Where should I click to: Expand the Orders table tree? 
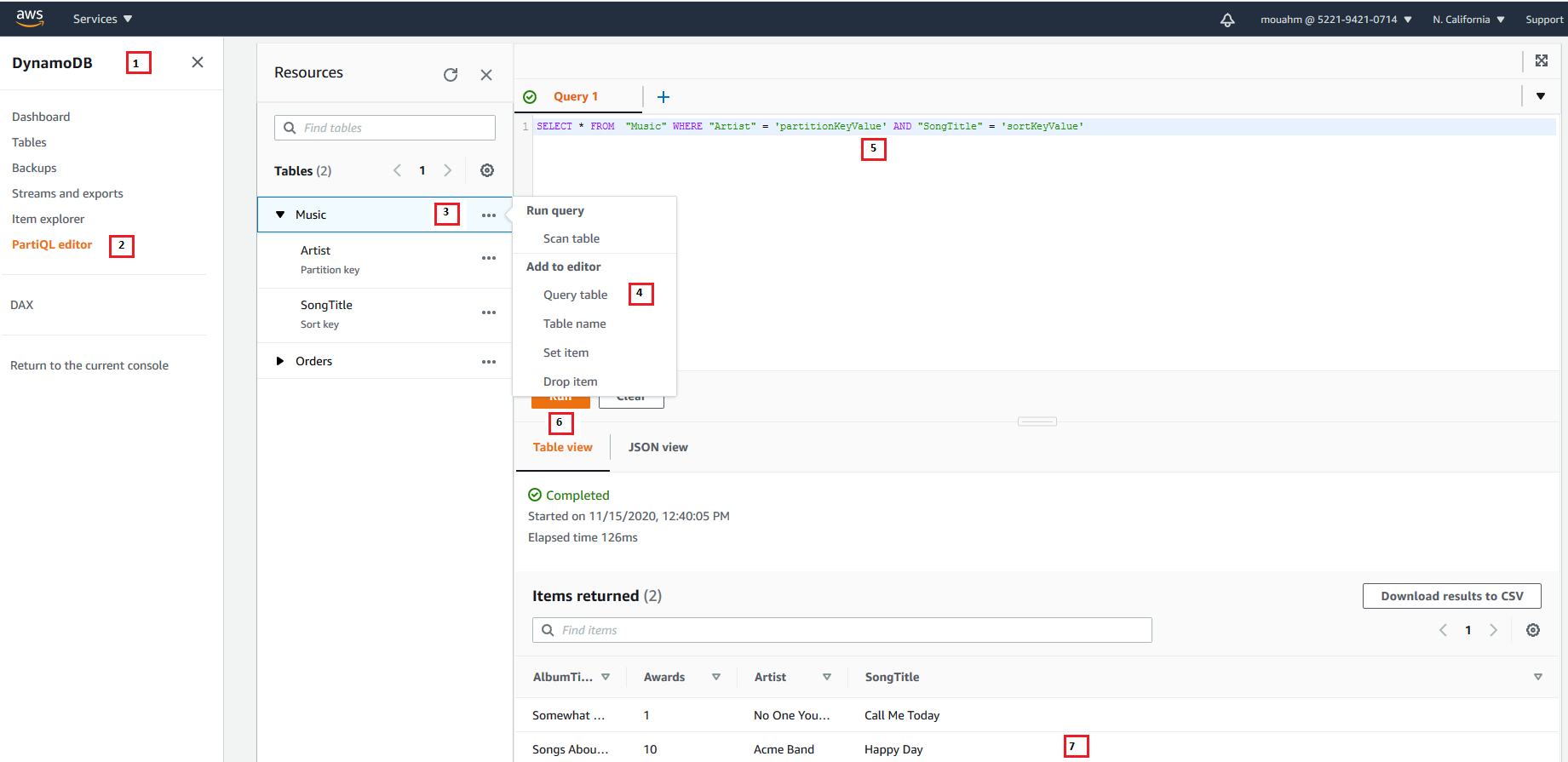[x=280, y=361]
